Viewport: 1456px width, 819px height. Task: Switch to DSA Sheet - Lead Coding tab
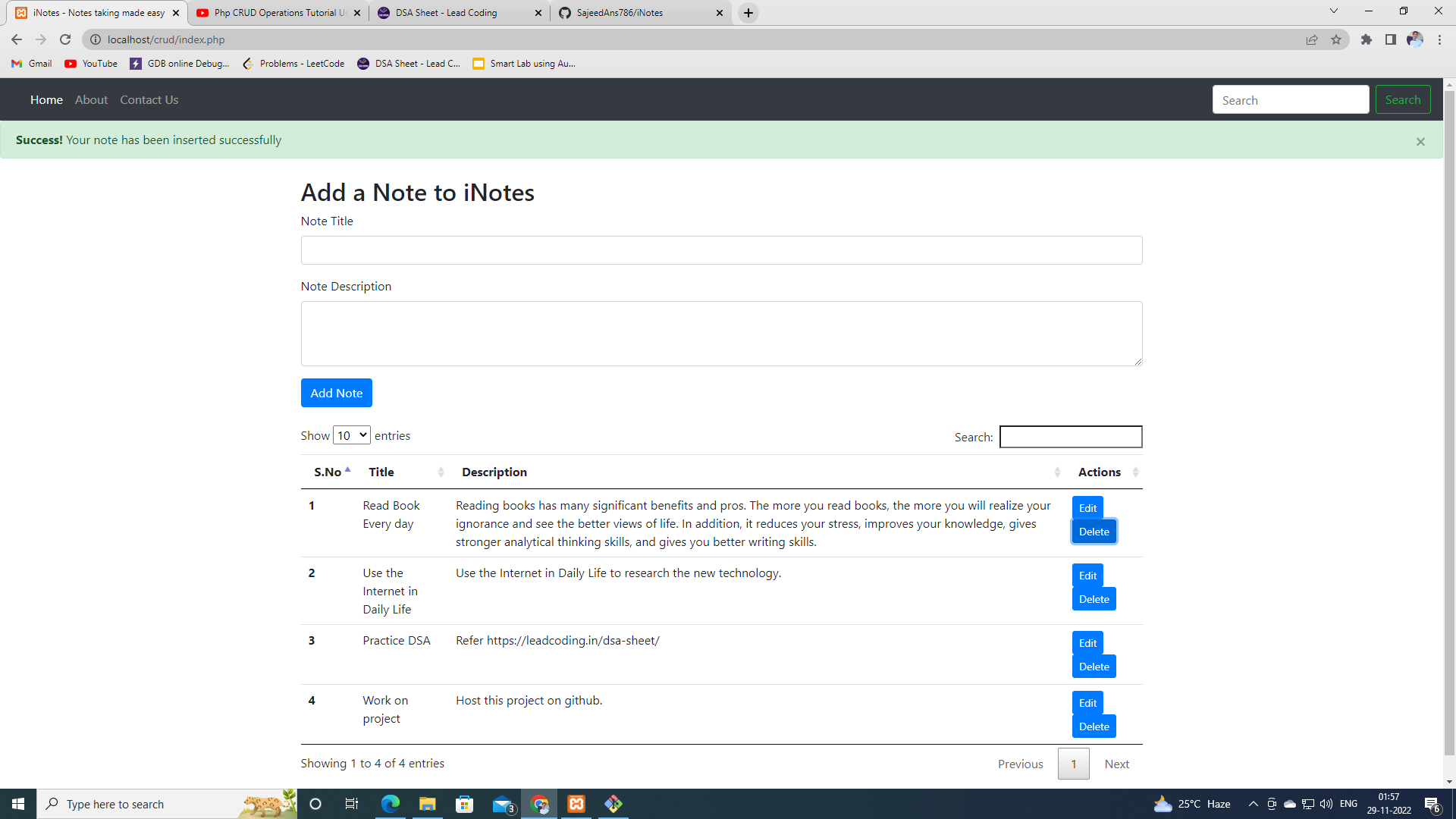tap(460, 13)
